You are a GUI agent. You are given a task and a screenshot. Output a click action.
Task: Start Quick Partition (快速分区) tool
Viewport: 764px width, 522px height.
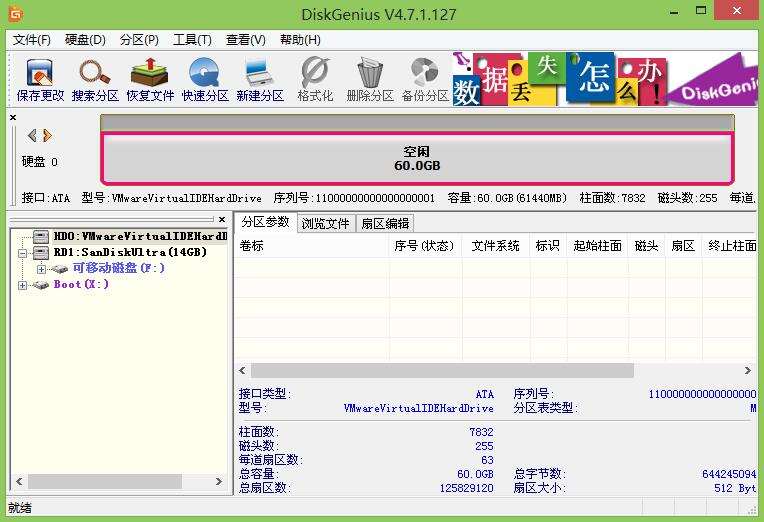[x=205, y=79]
